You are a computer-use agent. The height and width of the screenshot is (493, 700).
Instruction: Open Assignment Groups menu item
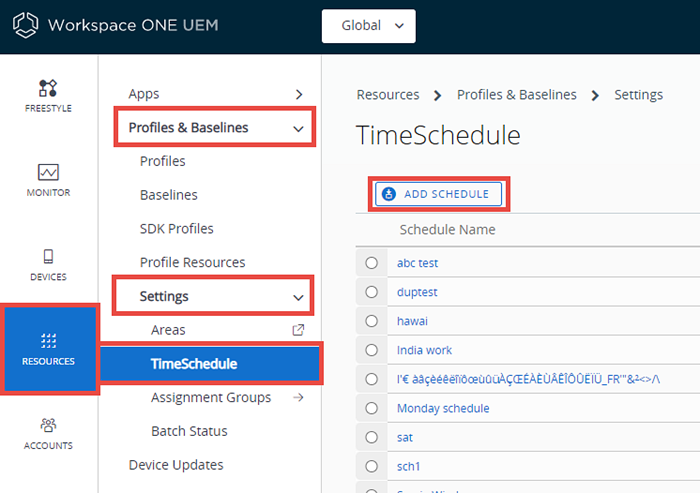(x=211, y=397)
